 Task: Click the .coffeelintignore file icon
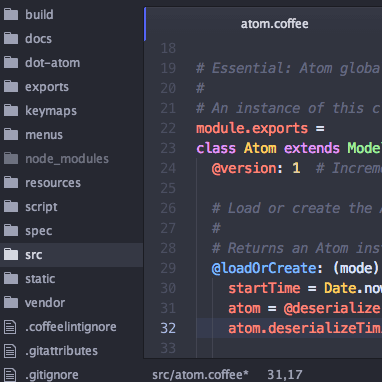10,327
